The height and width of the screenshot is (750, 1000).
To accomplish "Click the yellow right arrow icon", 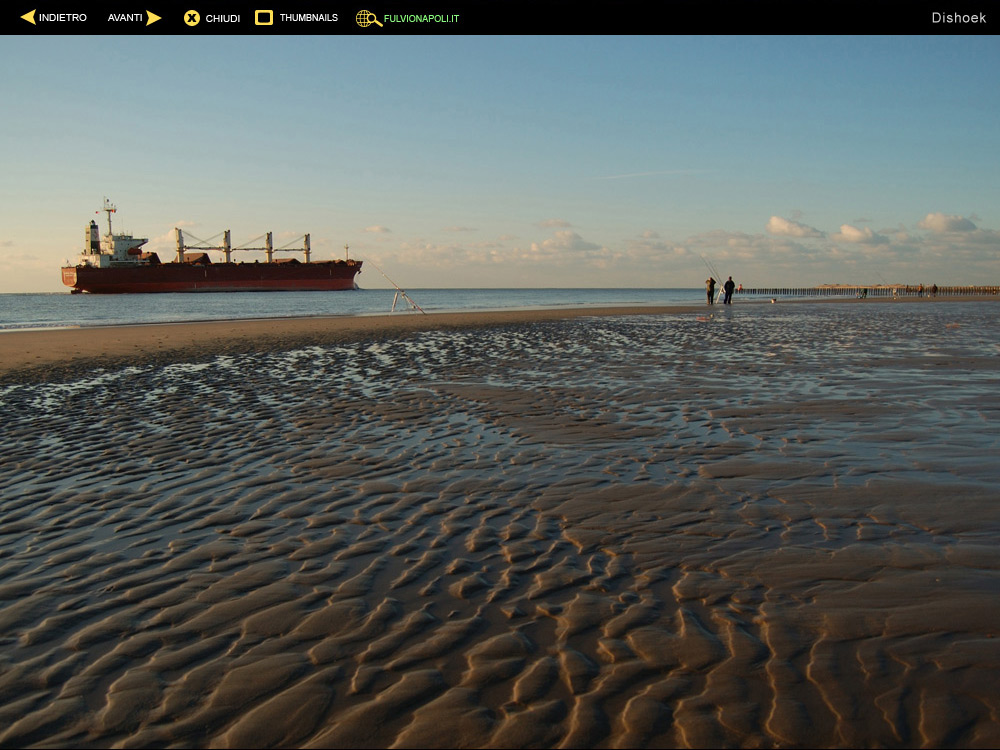I will (x=154, y=18).
